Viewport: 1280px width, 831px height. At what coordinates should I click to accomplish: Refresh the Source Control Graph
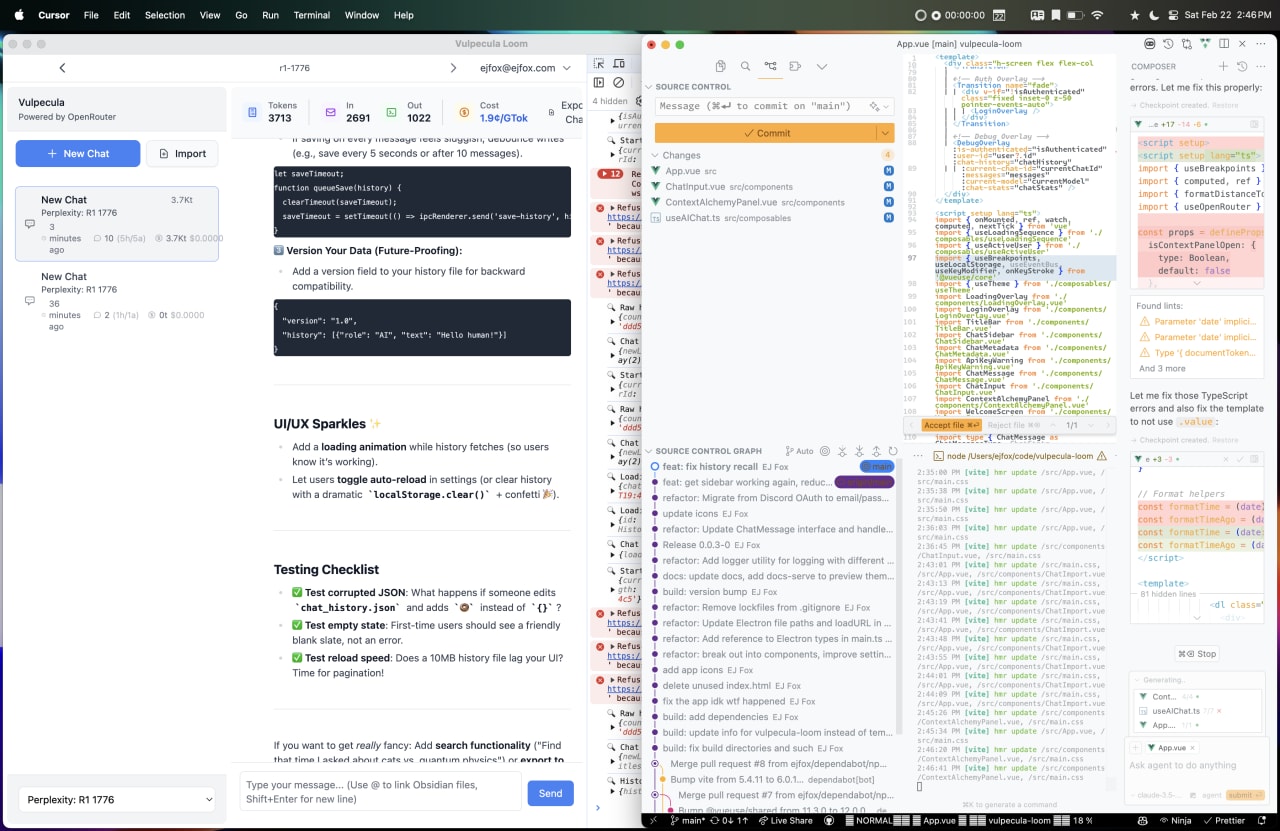893,451
